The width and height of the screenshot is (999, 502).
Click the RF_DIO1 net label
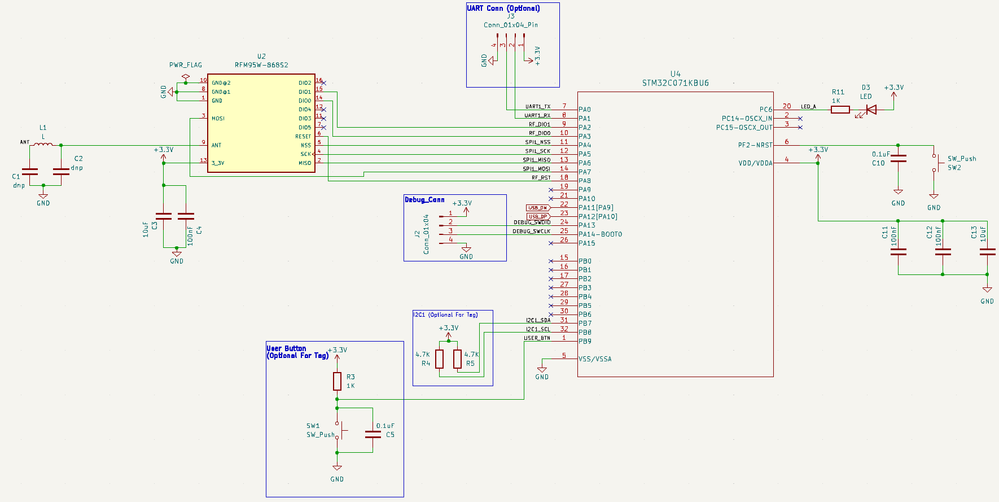point(540,124)
